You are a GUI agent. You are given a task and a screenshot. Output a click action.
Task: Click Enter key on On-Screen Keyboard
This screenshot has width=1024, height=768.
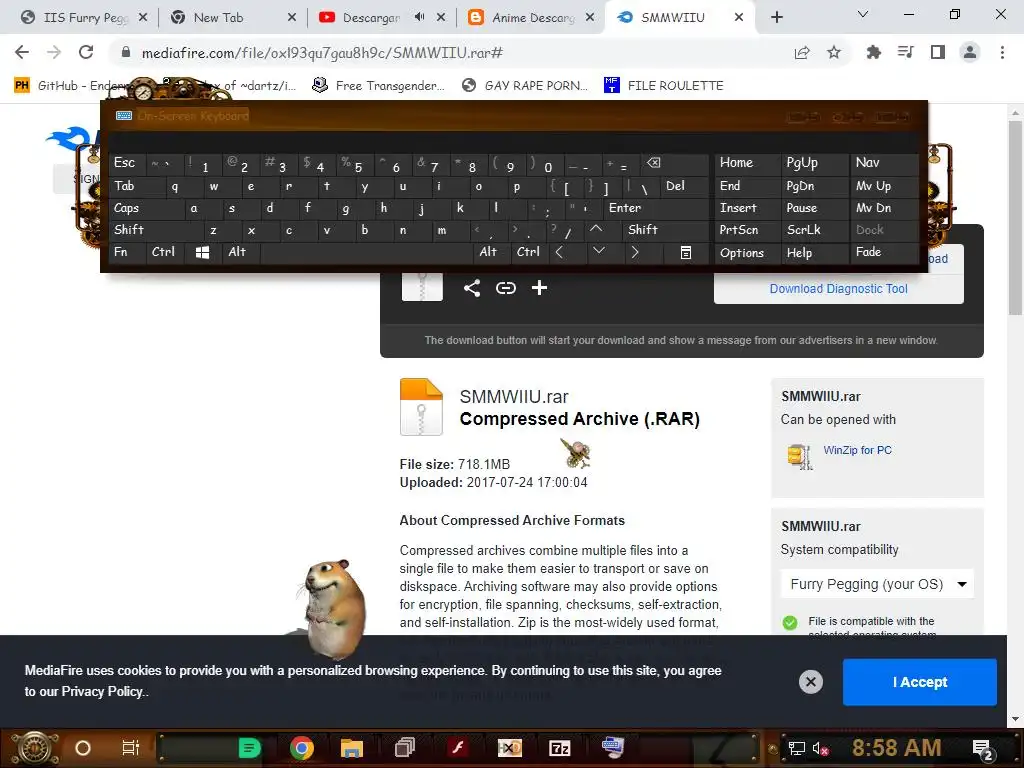(655, 208)
